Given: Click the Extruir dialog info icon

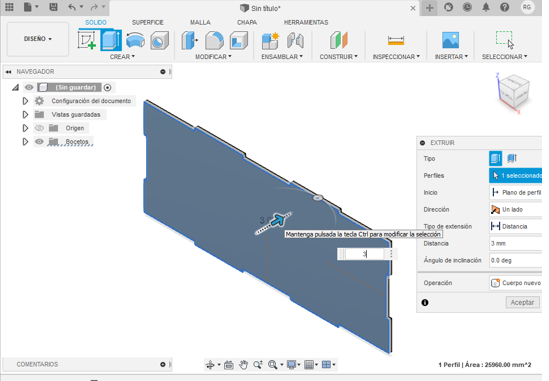Looking at the screenshot, I should [x=425, y=303].
